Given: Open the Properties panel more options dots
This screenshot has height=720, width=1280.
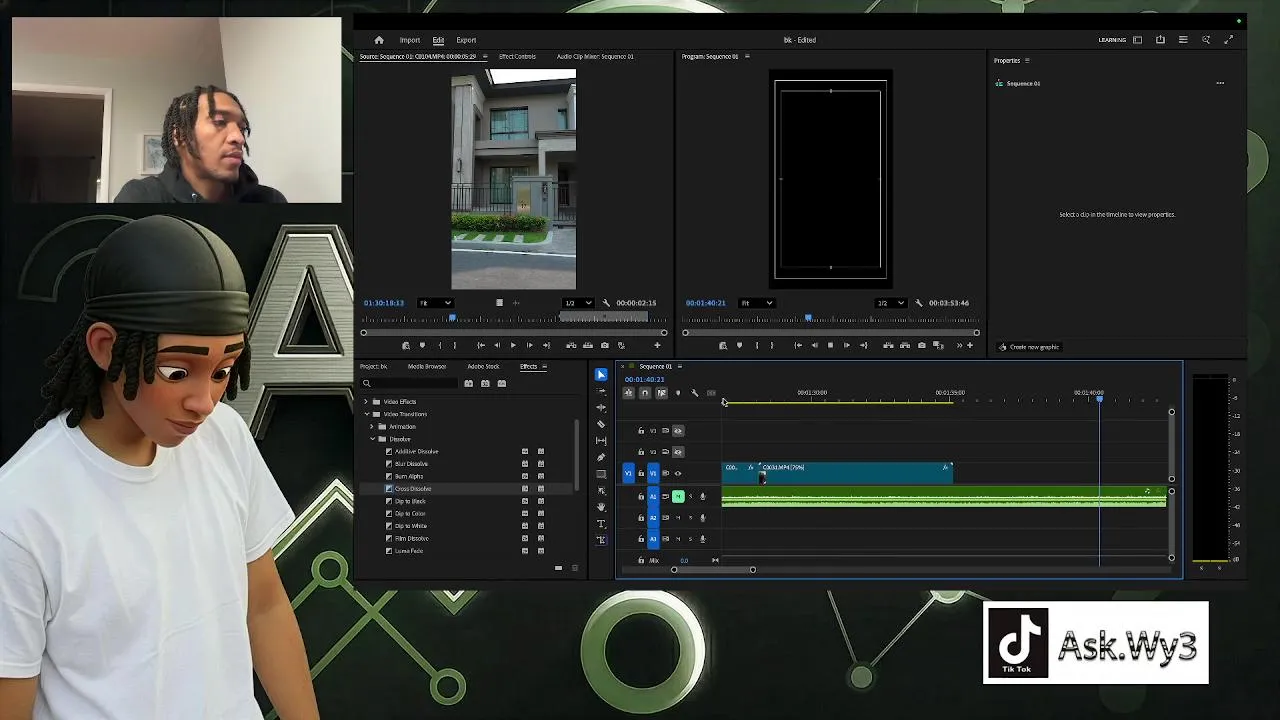Looking at the screenshot, I should [1220, 83].
